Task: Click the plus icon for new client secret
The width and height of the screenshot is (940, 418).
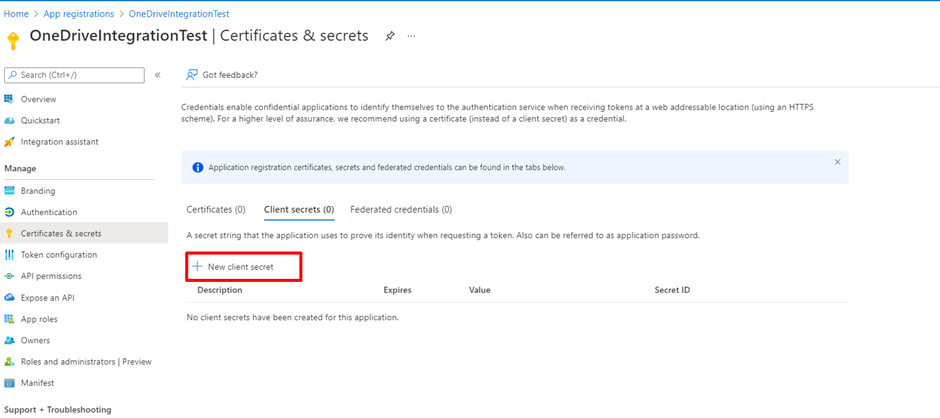Action: pos(197,267)
